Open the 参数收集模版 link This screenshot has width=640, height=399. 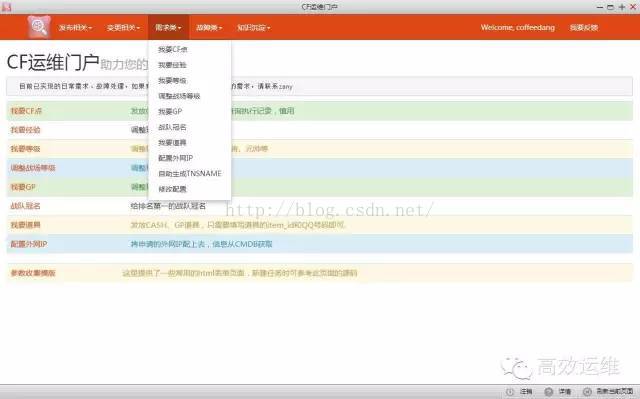point(33,273)
